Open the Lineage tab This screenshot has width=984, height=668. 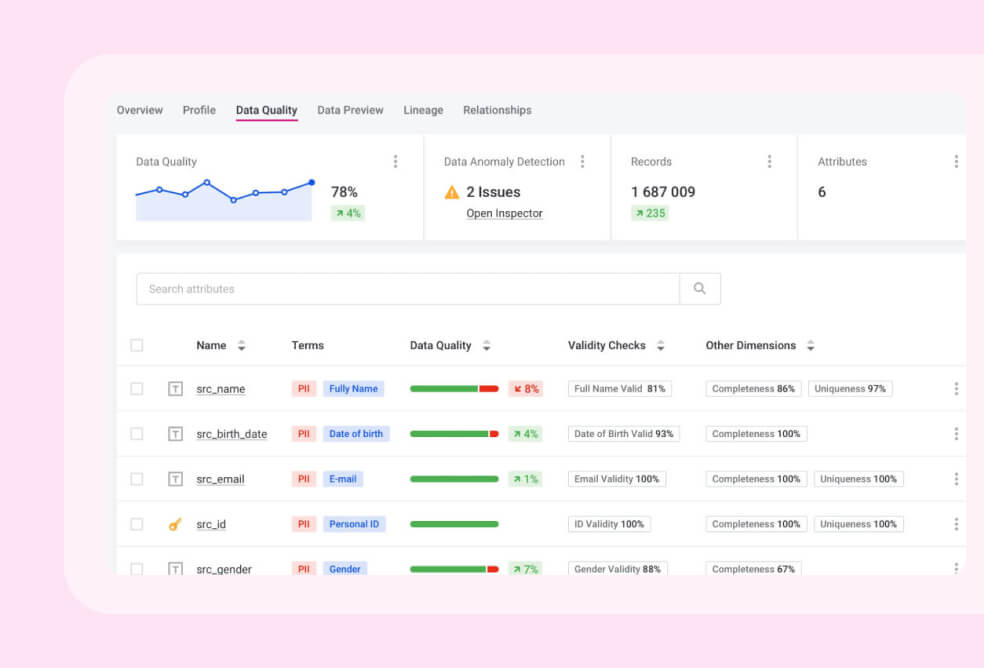[422, 110]
